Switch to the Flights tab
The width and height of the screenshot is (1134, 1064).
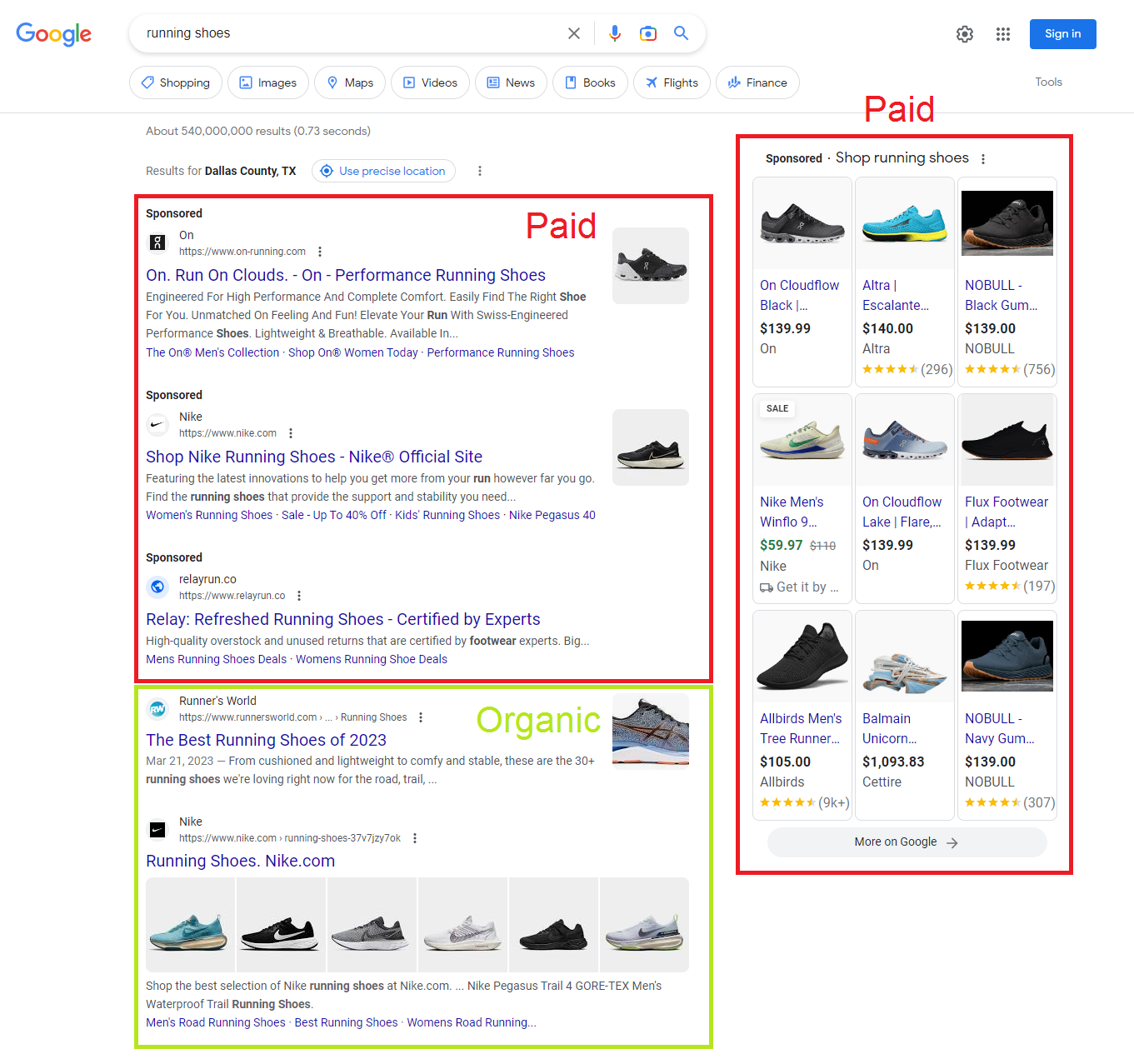pos(672,82)
